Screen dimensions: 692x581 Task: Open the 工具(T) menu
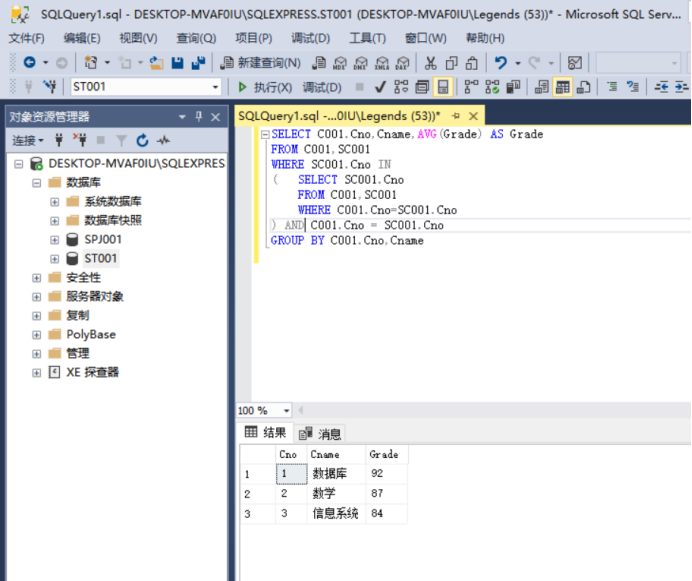[x=367, y=38]
